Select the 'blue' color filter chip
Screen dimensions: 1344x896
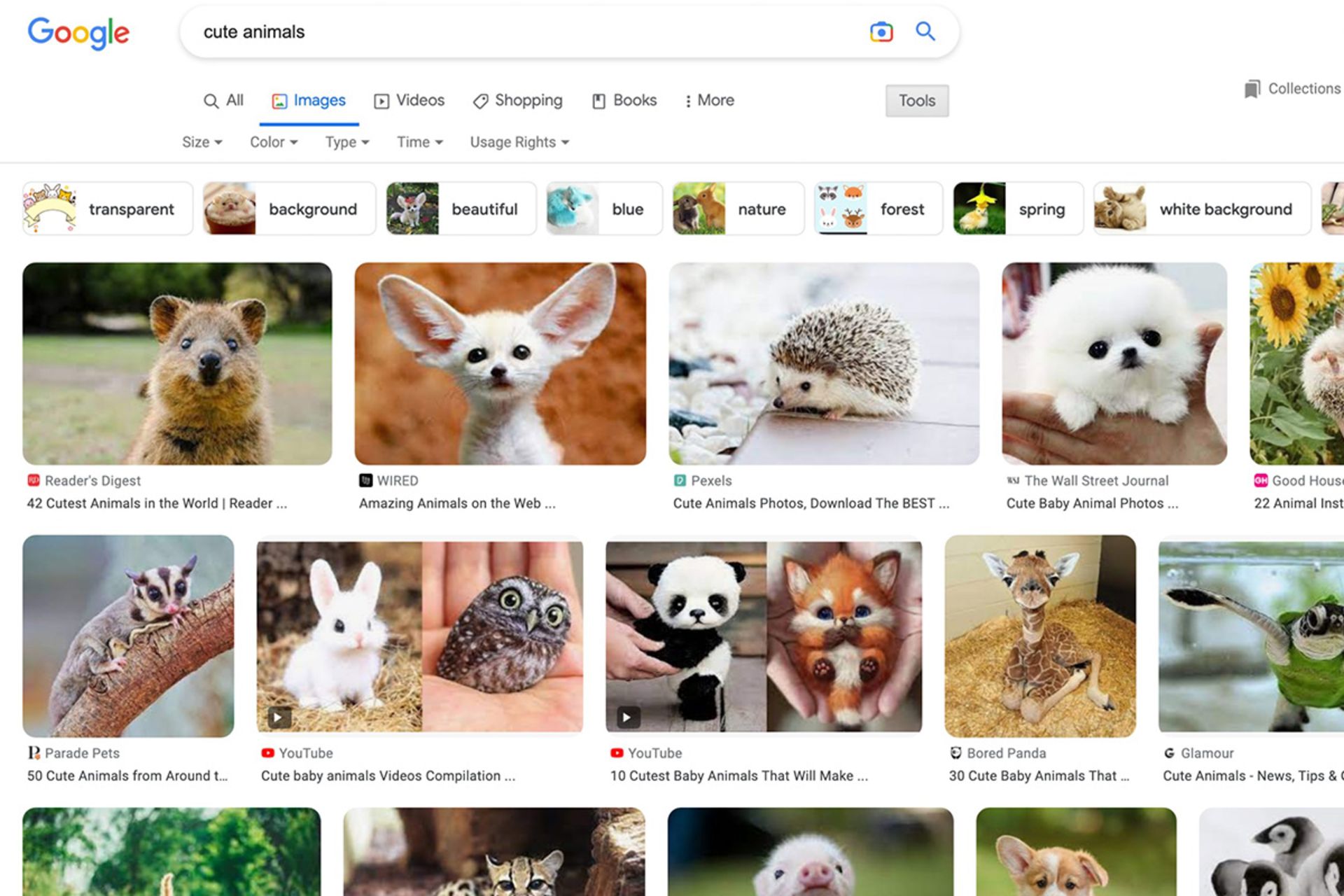click(x=604, y=209)
